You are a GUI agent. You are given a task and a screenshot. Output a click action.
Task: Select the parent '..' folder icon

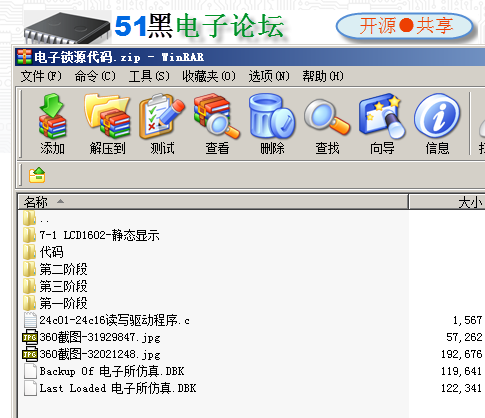click(30, 218)
